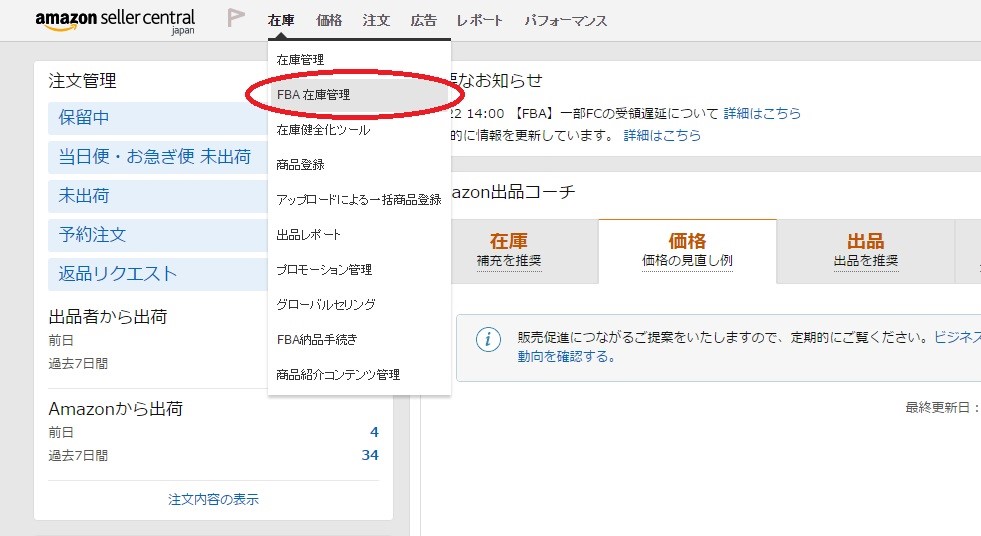Click the 注文管理 heading text
981x536 pixels.
[83, 81]
